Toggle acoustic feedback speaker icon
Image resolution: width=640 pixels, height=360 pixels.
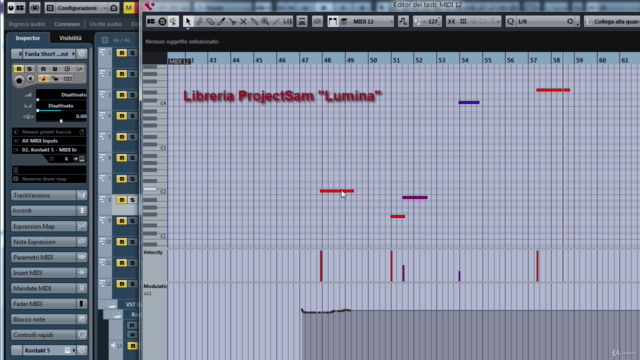[173, 22]
